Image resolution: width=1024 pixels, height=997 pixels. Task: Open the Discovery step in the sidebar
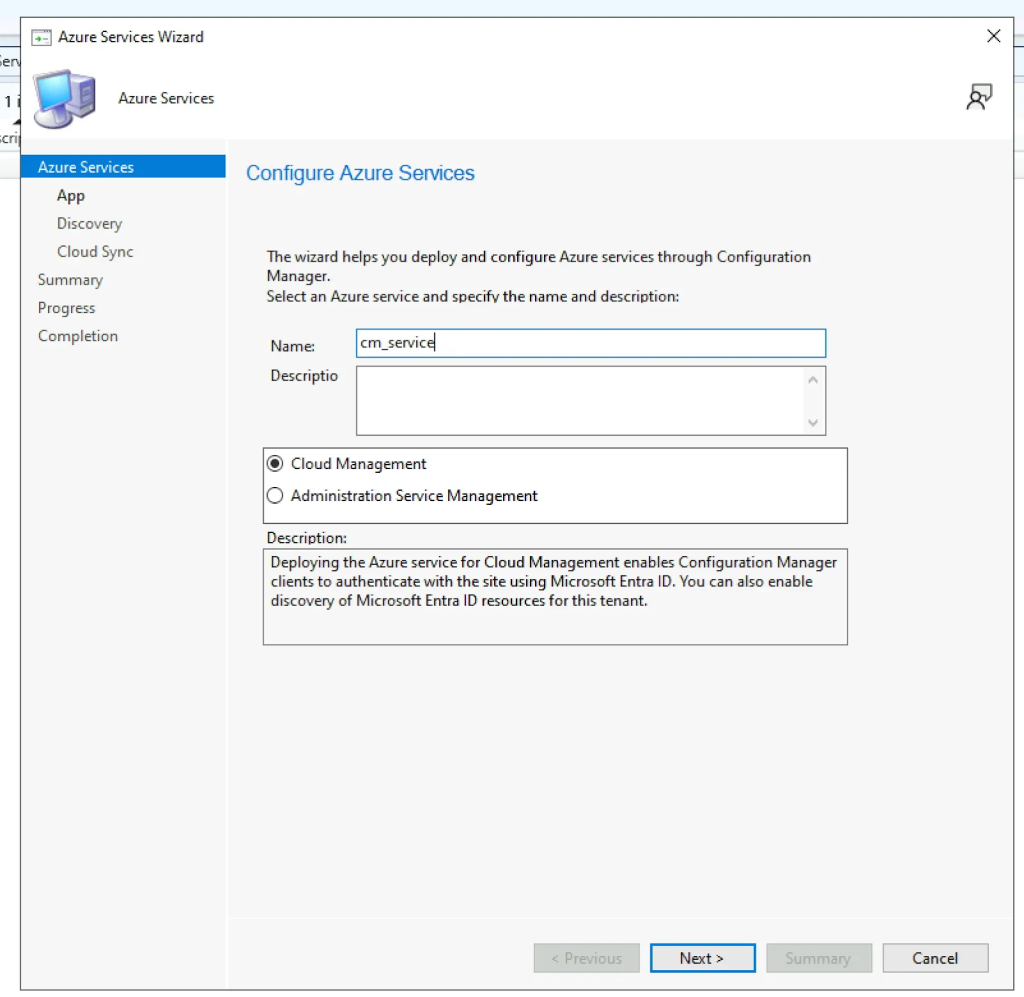point(89,224)
